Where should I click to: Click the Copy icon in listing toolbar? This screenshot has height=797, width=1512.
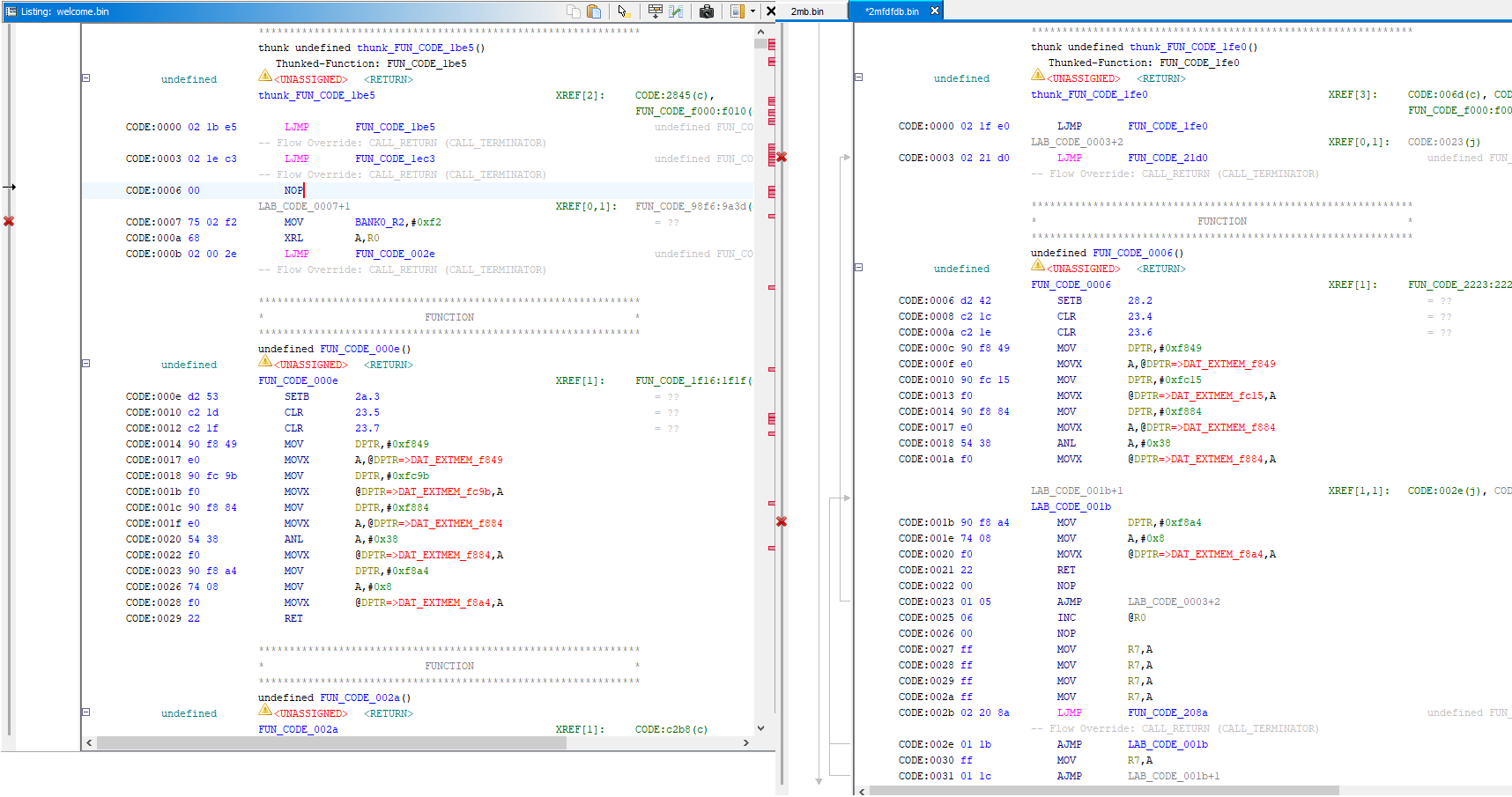[x=574, y=11]
